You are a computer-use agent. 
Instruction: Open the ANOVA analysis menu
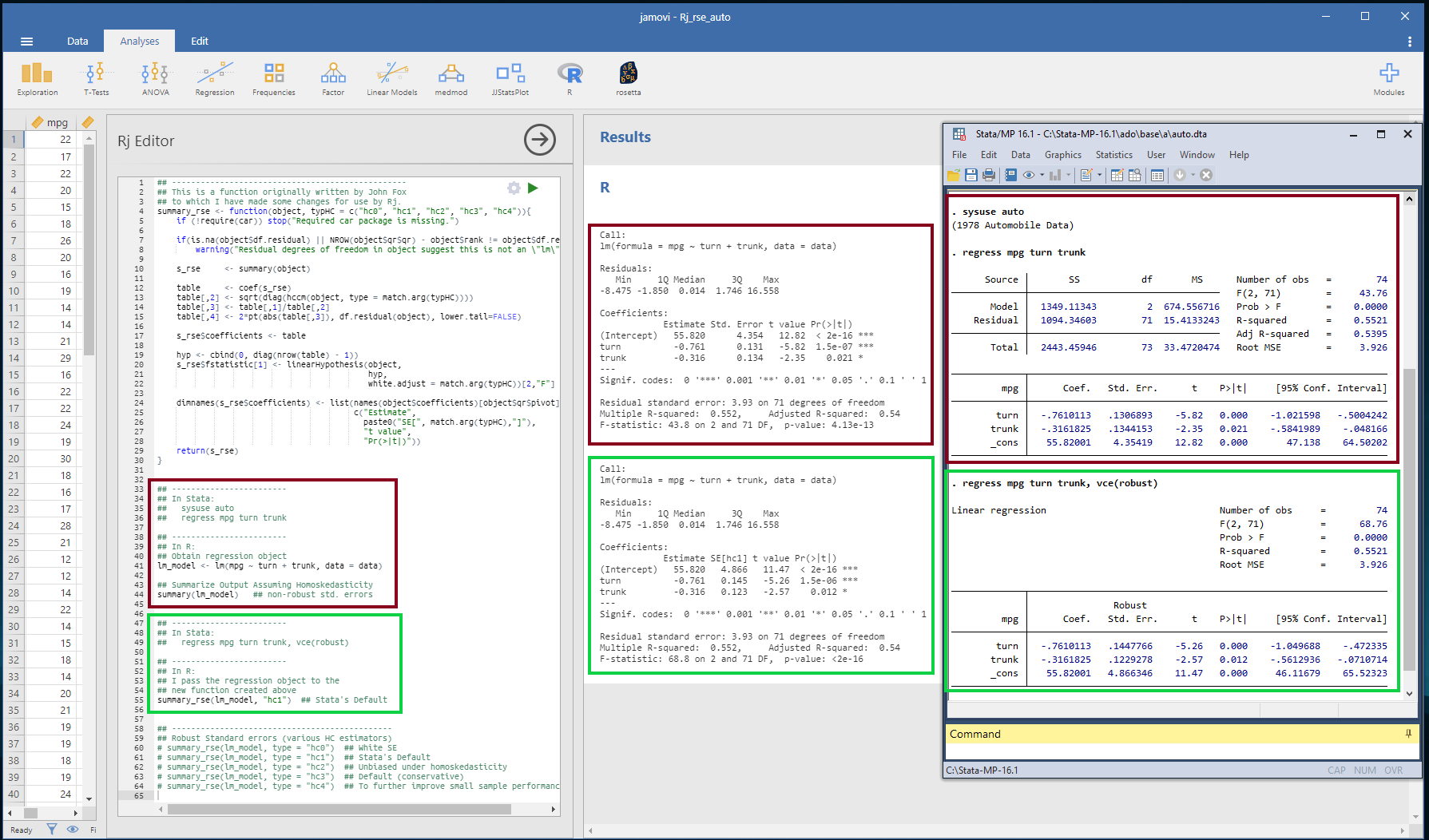point(155,79)
